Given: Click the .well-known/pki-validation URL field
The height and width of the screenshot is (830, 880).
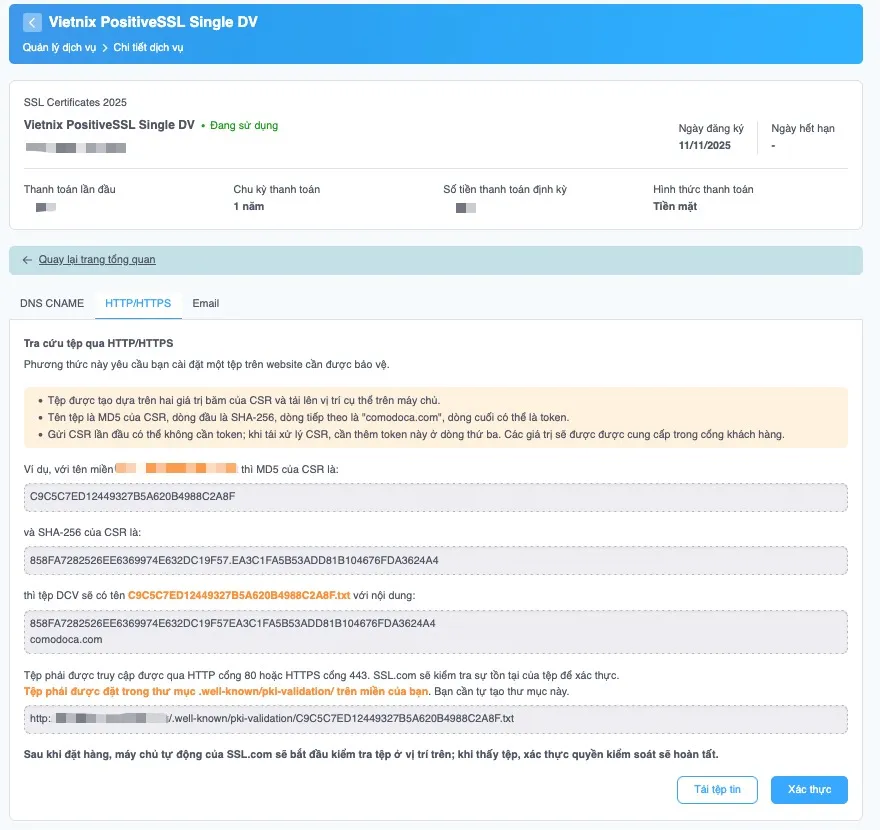Looking at the screenshot, I should 435,719.
